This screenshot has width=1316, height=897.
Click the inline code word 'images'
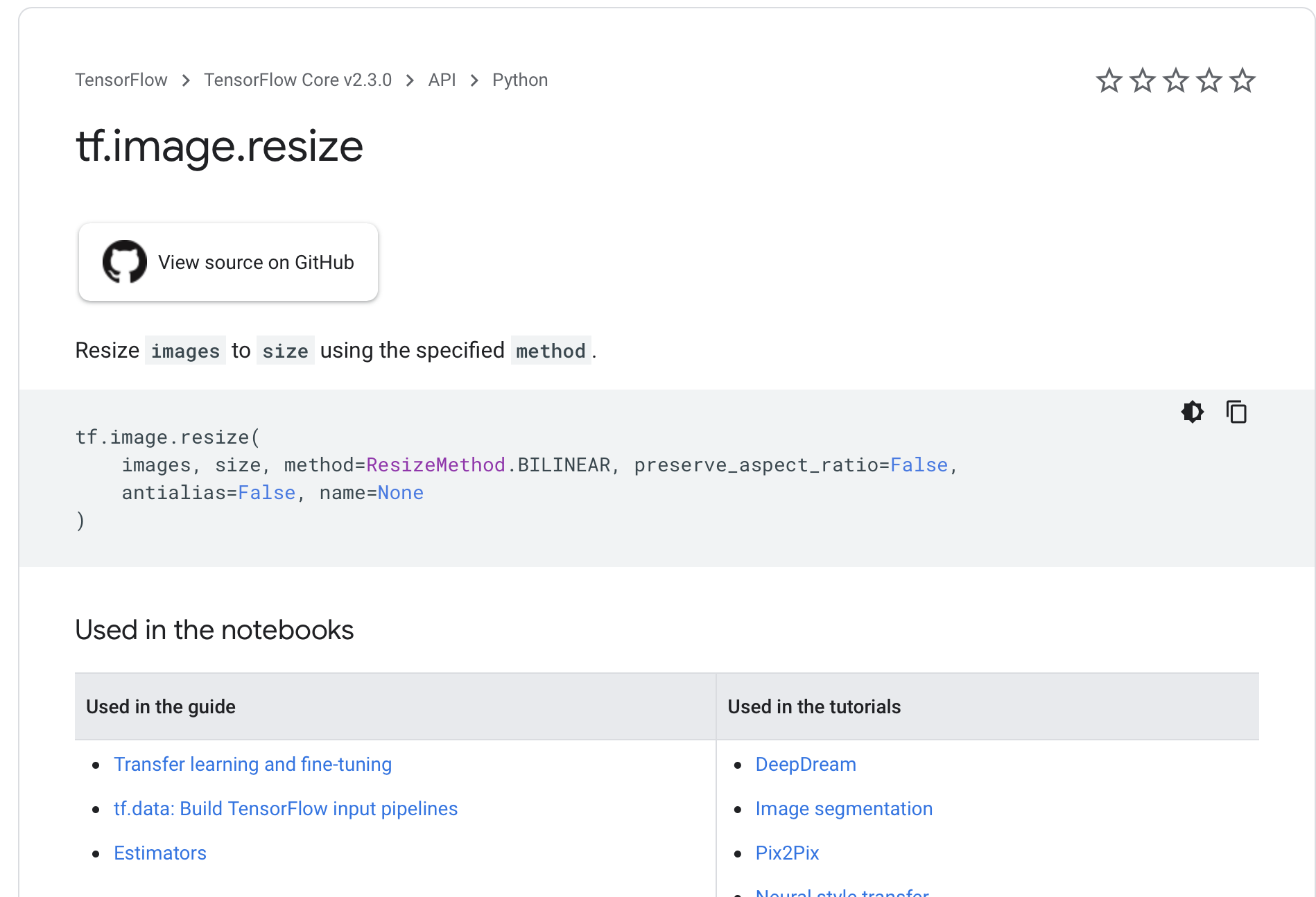(185, 351)
